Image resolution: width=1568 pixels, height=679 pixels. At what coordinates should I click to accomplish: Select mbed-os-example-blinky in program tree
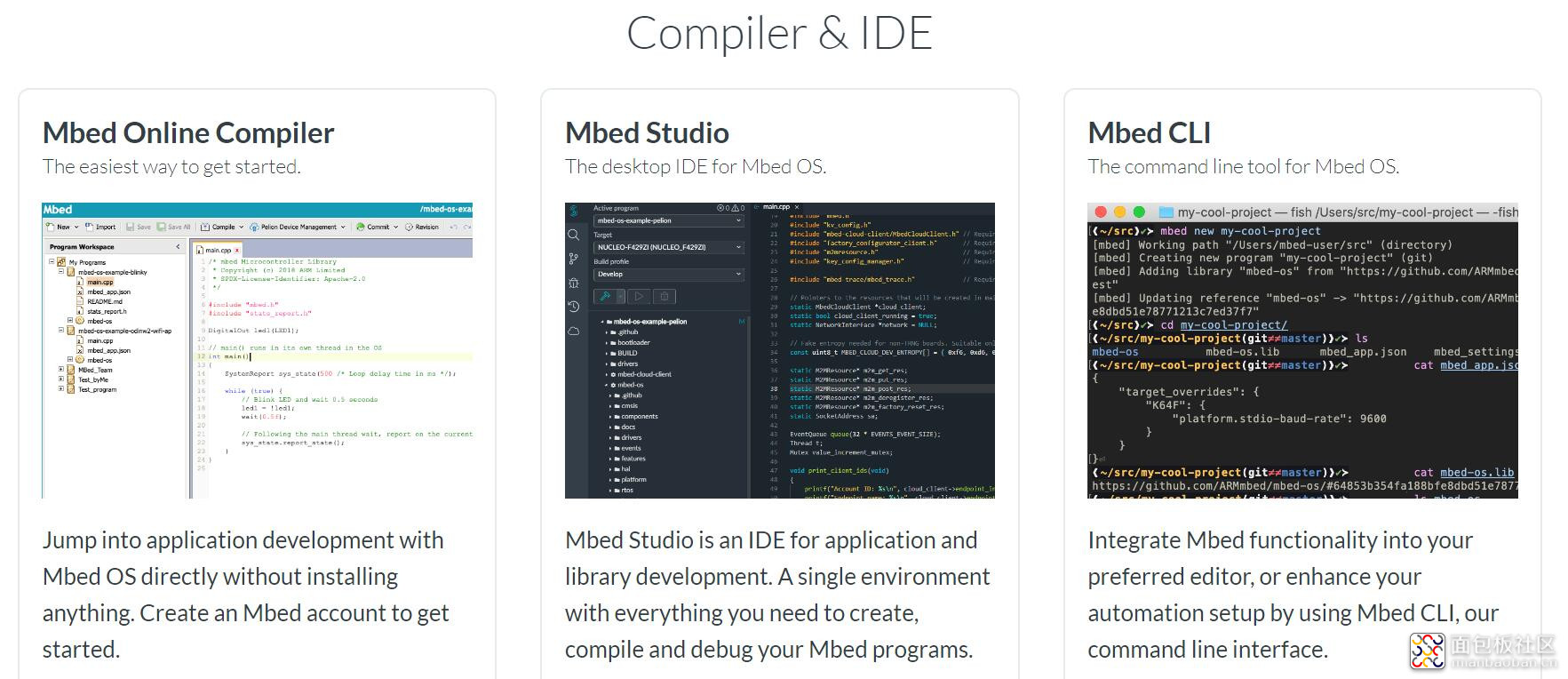[x=113, y=272]
